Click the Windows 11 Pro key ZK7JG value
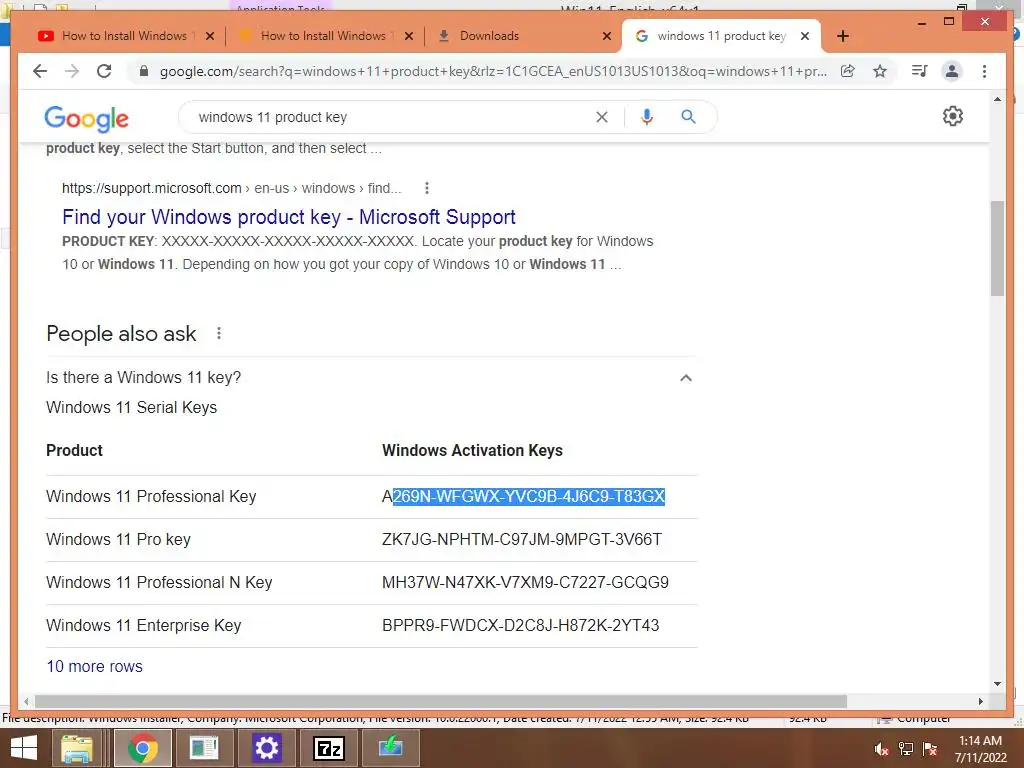Image resolution: width=1024 pixels, height=768 pixels. [522, 539]
